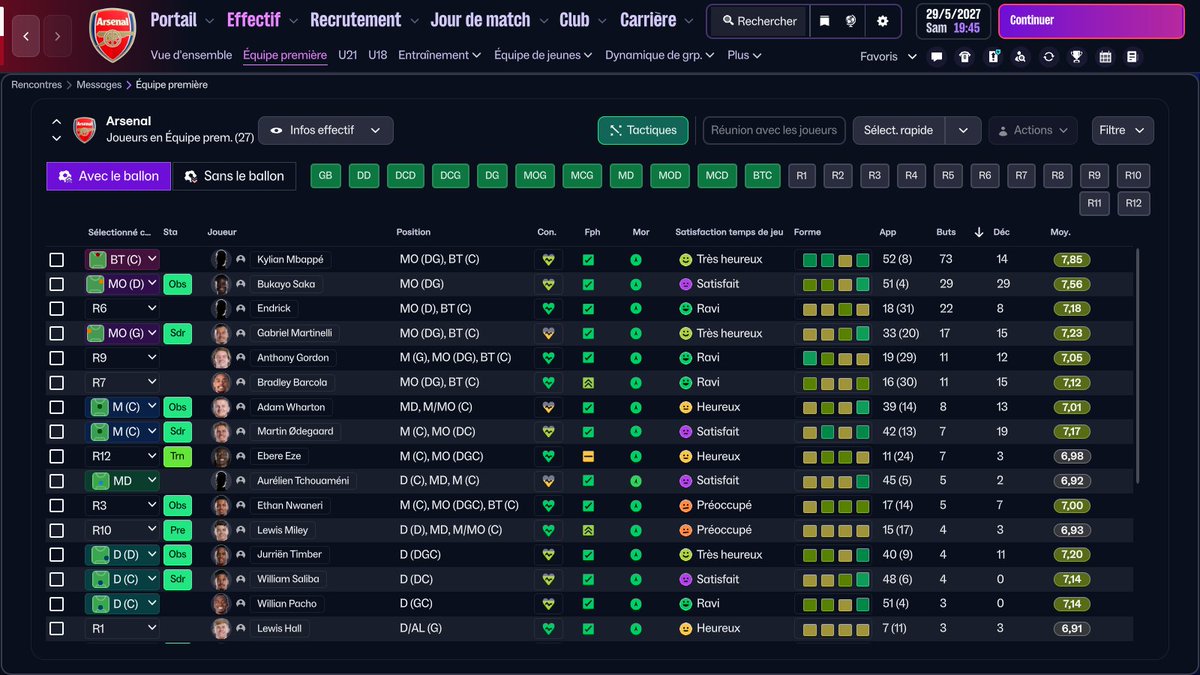Click the team switch chevrons beside Arsenal
The width and height of the screenshot is (1200, 675).
click(57, 130)
